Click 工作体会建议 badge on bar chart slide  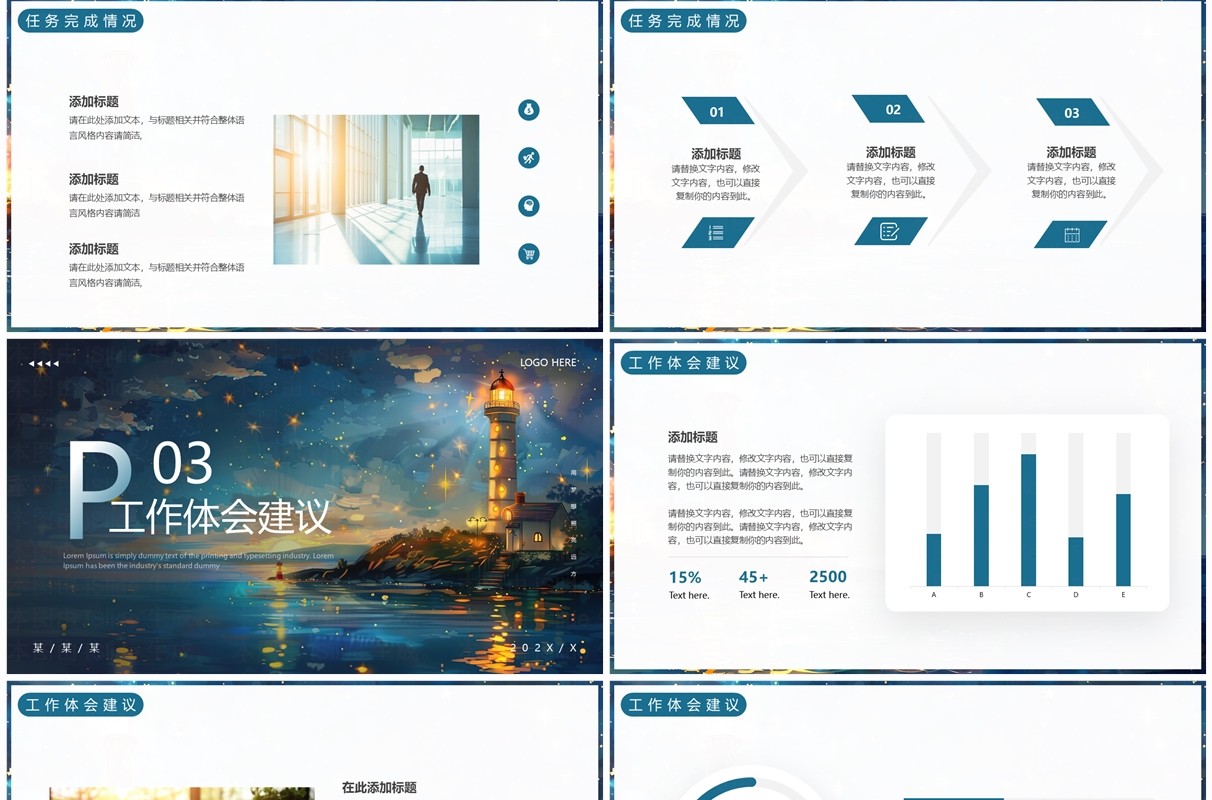coord(683,363)
